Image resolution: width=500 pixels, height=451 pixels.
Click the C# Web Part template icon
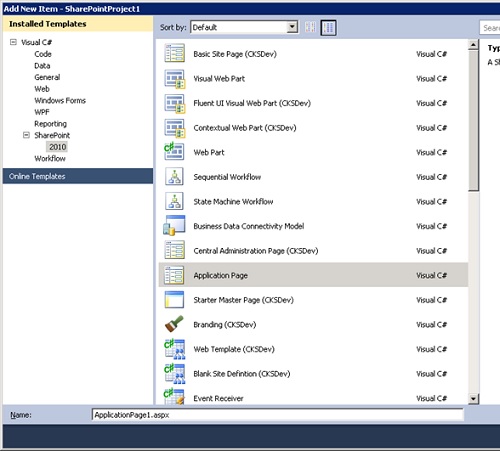(174, 152)
